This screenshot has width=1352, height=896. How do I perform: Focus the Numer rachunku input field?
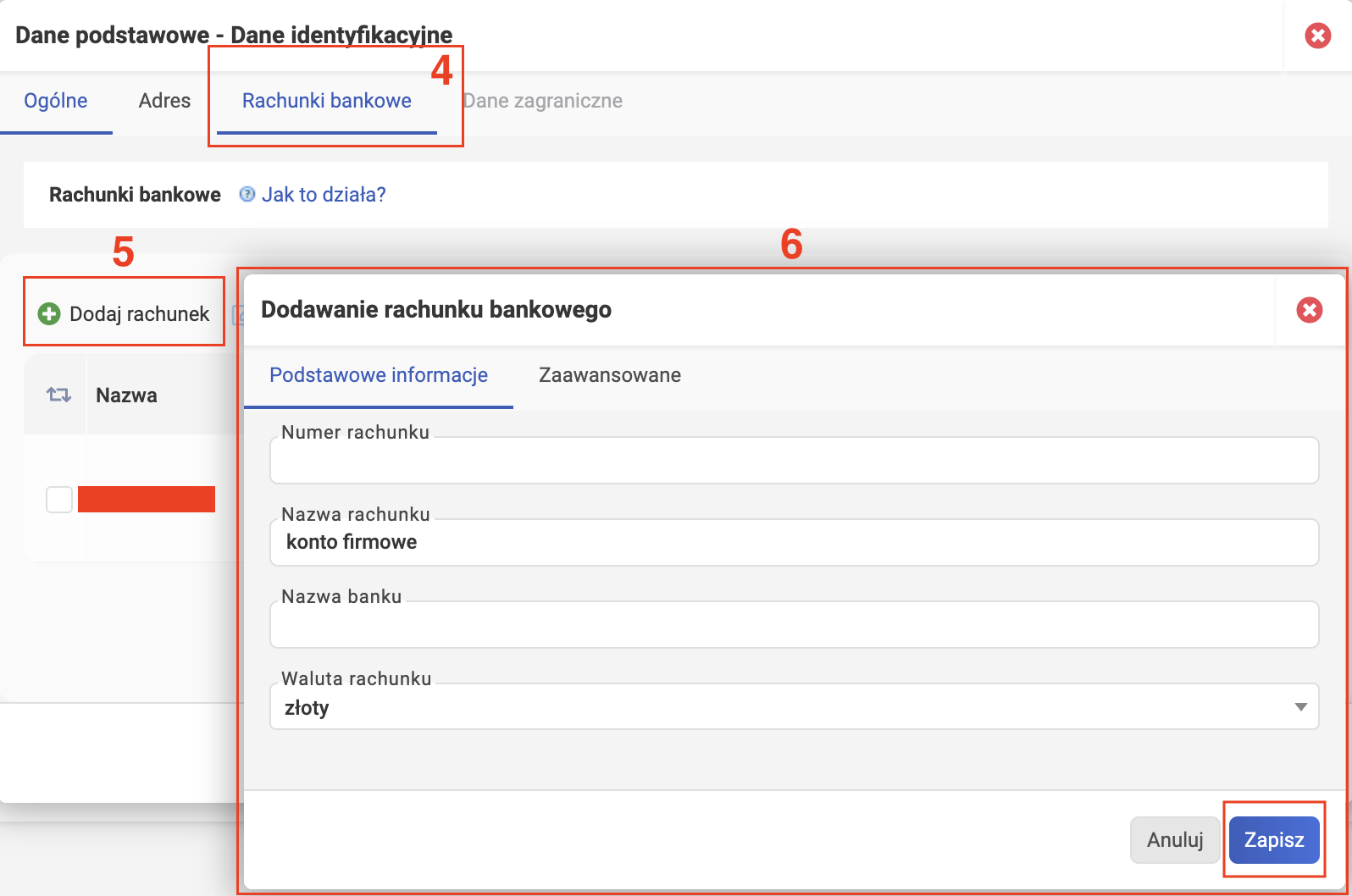coord(794,462)
